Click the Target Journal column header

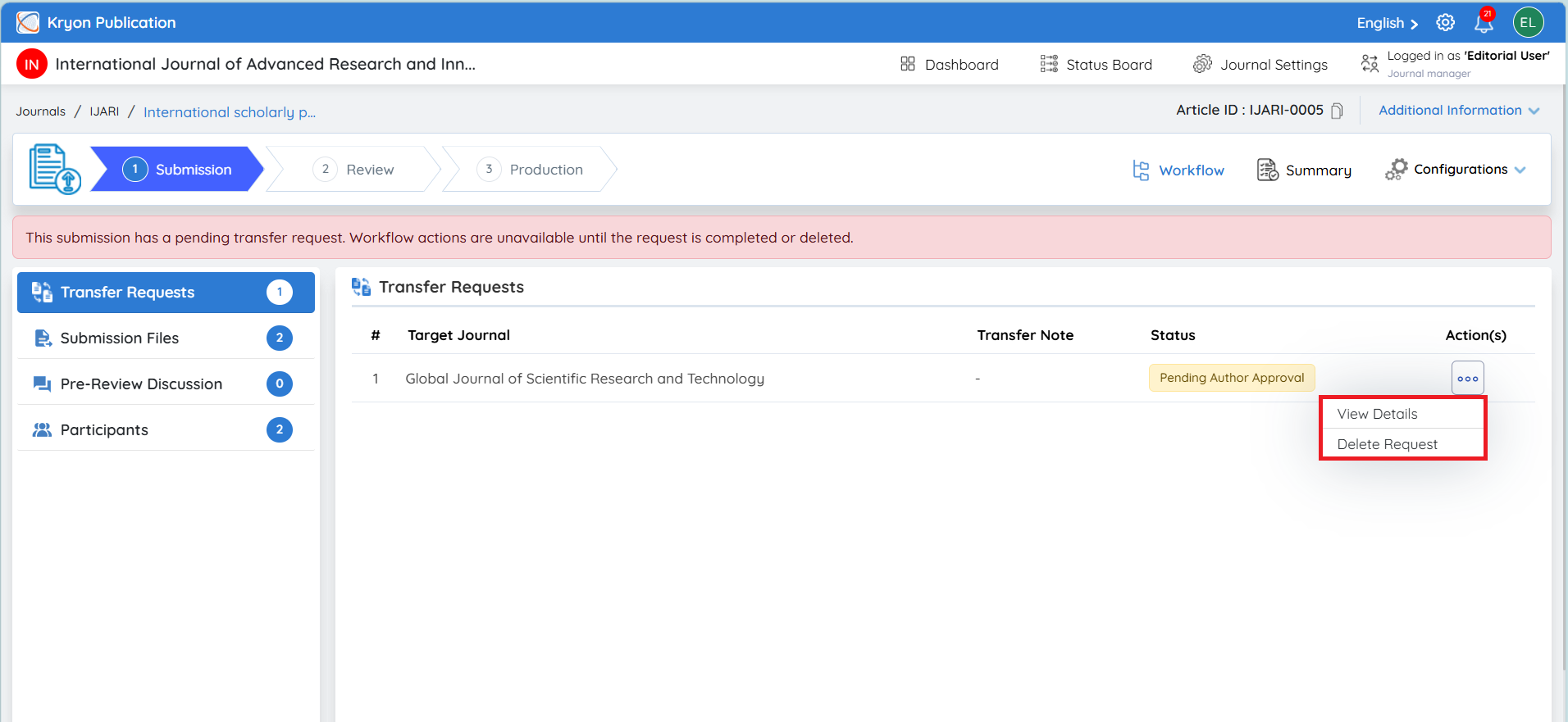click(x=458, y=335)
